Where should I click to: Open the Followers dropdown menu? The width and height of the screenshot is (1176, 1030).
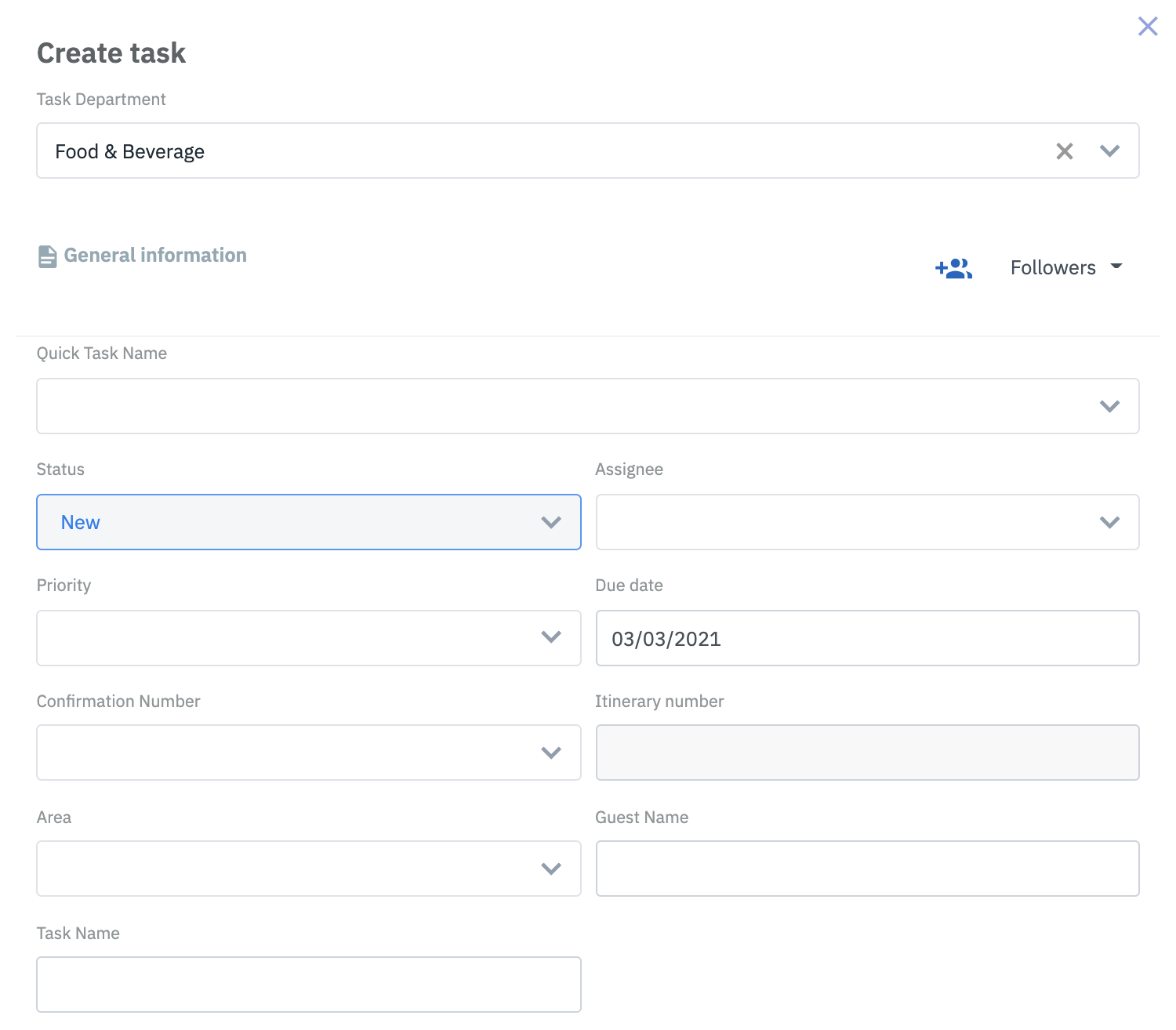(x=1065, y=268)
